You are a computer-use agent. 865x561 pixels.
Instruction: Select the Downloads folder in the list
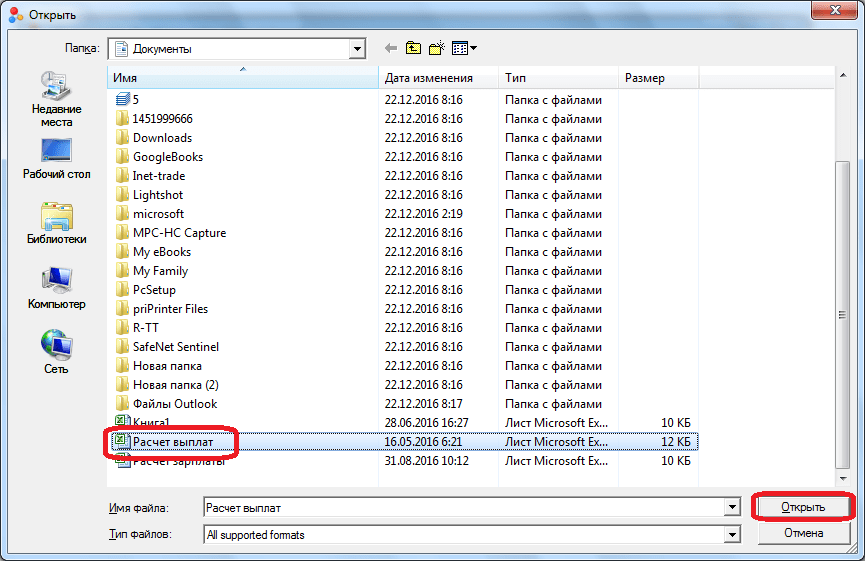[x=162, y=138]
